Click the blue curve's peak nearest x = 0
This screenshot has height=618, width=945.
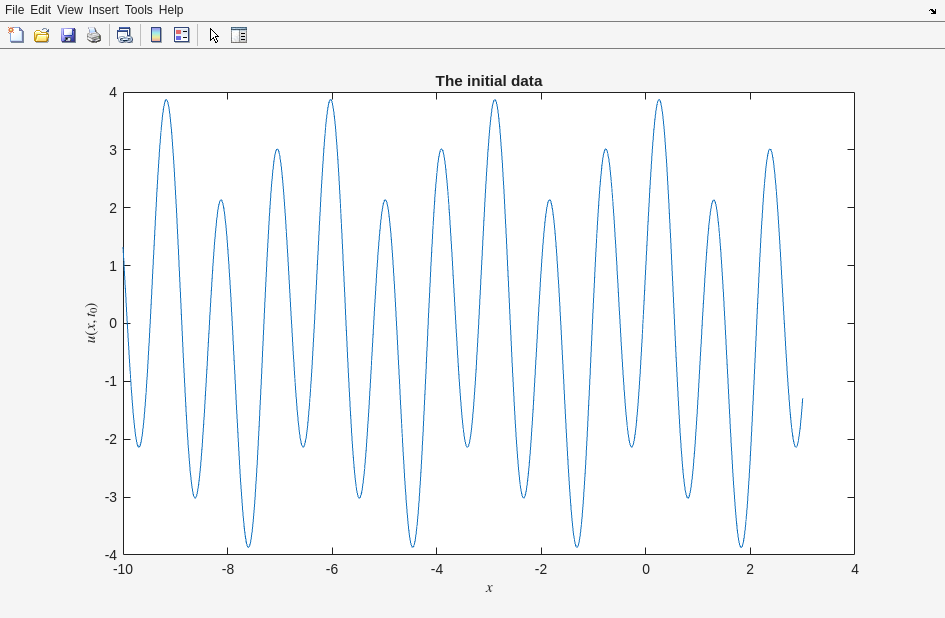tap(659, 100)
